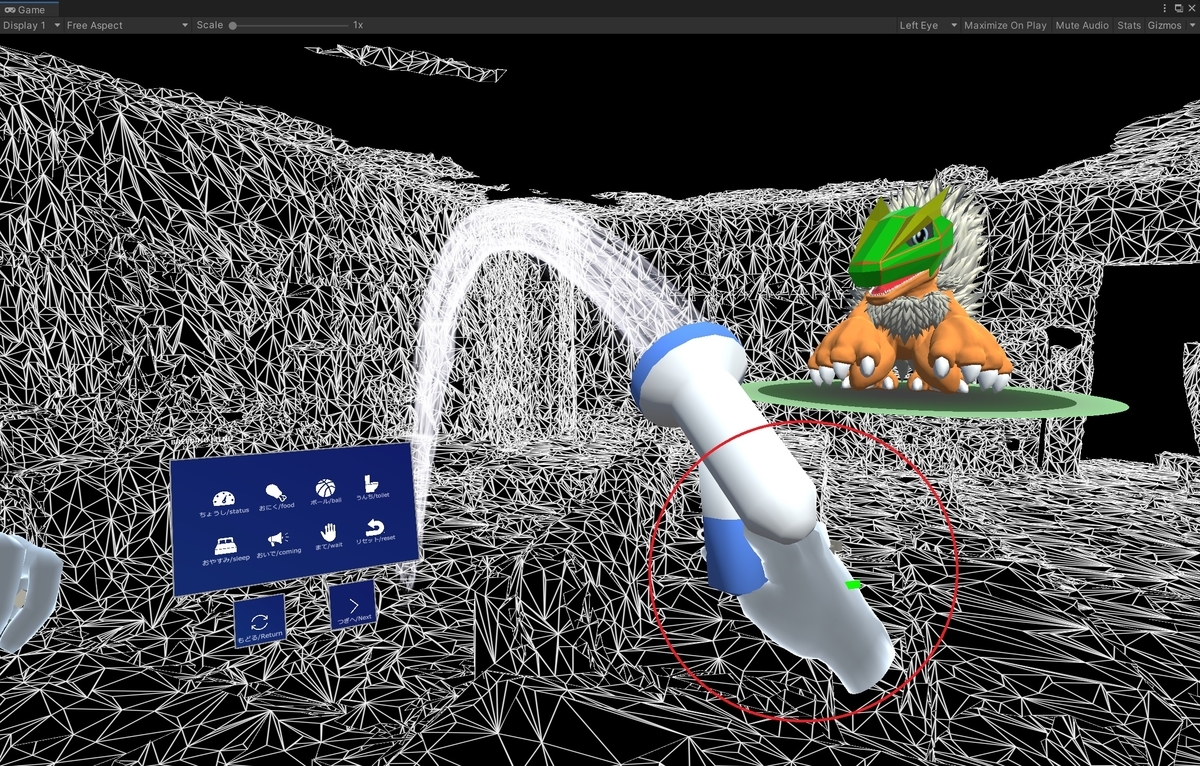Expand the Gizmos dropdown arrow
Viewport: 1200px width, 766px height.
coord(1191,25)
